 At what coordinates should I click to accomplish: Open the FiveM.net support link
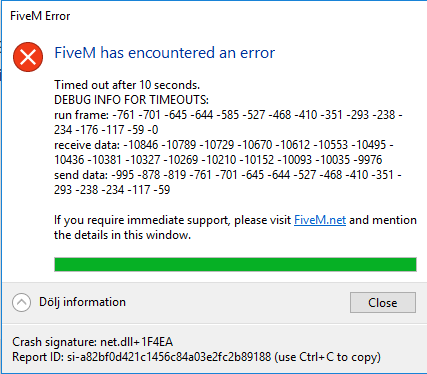tap(320, 220)
